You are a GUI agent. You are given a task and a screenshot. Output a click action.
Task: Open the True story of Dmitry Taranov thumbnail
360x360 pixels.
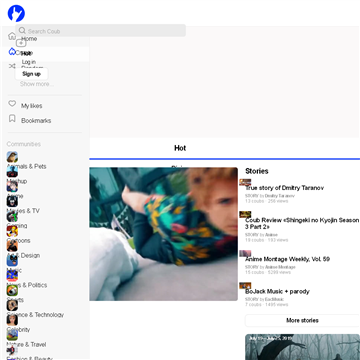point(245,182)
